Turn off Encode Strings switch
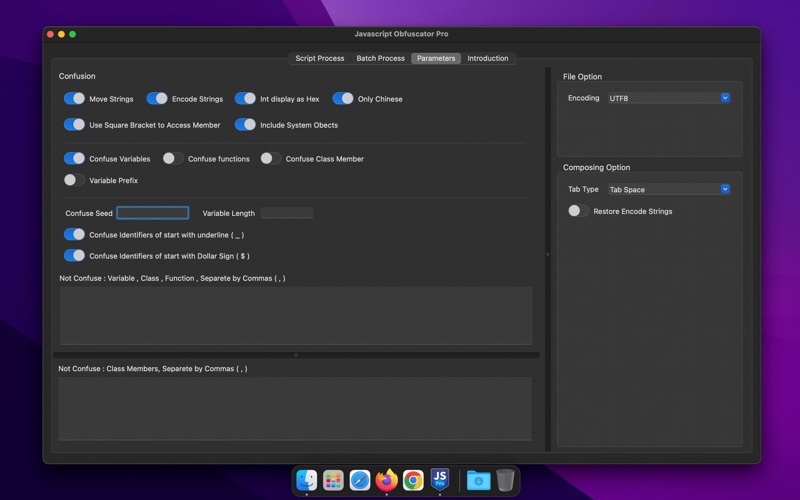Viewport: 800px width, 500px height. point(157,99)
